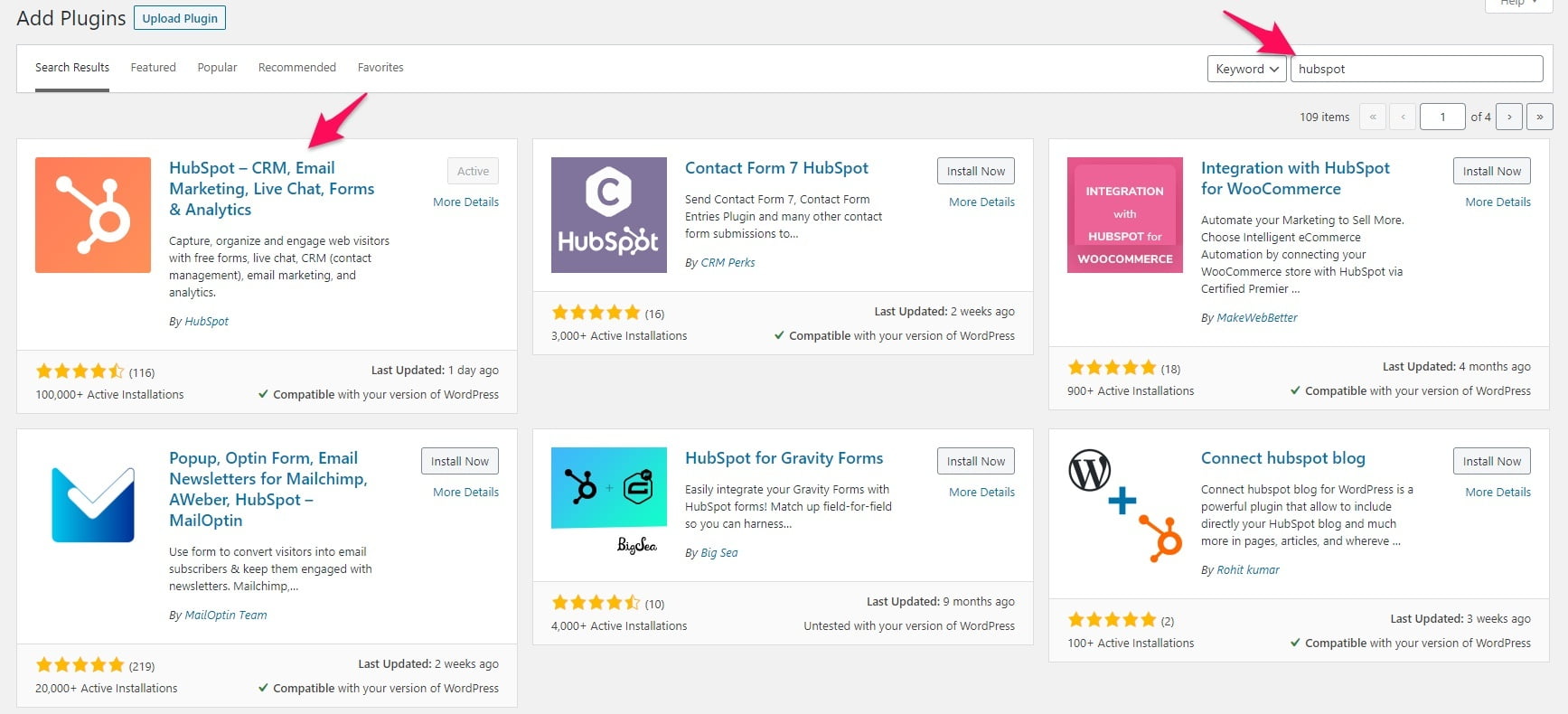Install Contact Form 7 HubSpot now
Image resolution: width=1568 pixels, height=714 pixels.
(976, 171)
